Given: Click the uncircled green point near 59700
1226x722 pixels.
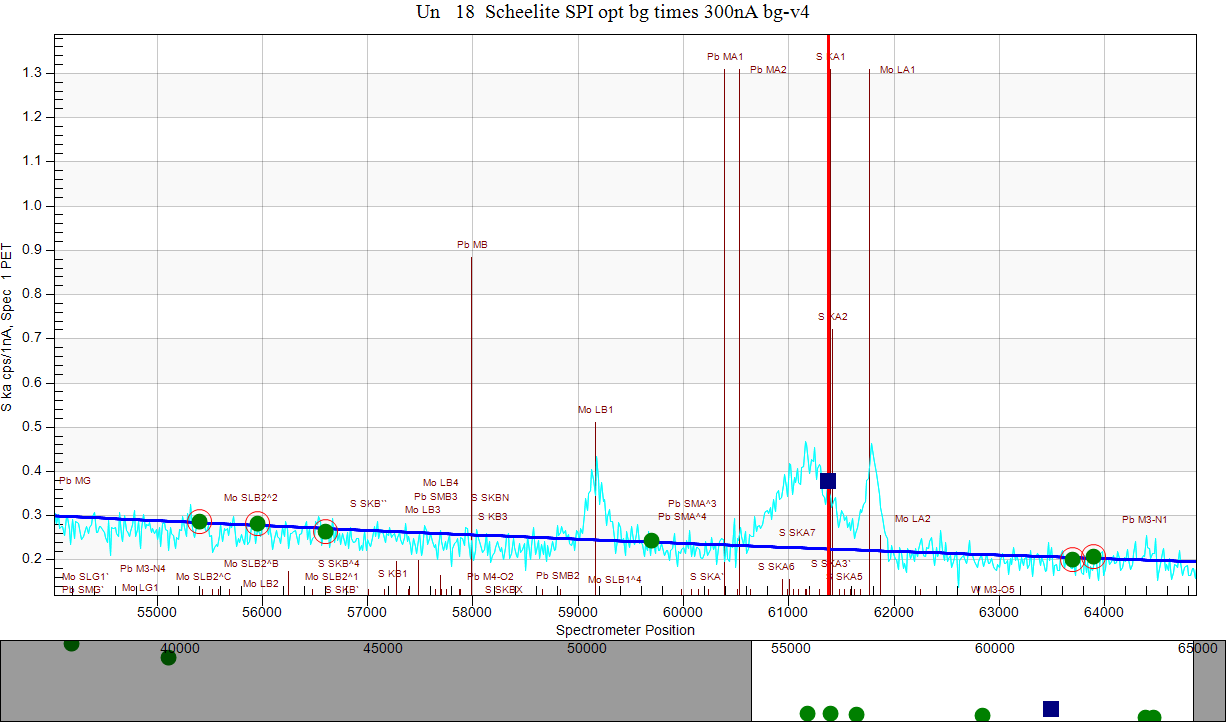Looking at the screenshot, I should (651, 541).
